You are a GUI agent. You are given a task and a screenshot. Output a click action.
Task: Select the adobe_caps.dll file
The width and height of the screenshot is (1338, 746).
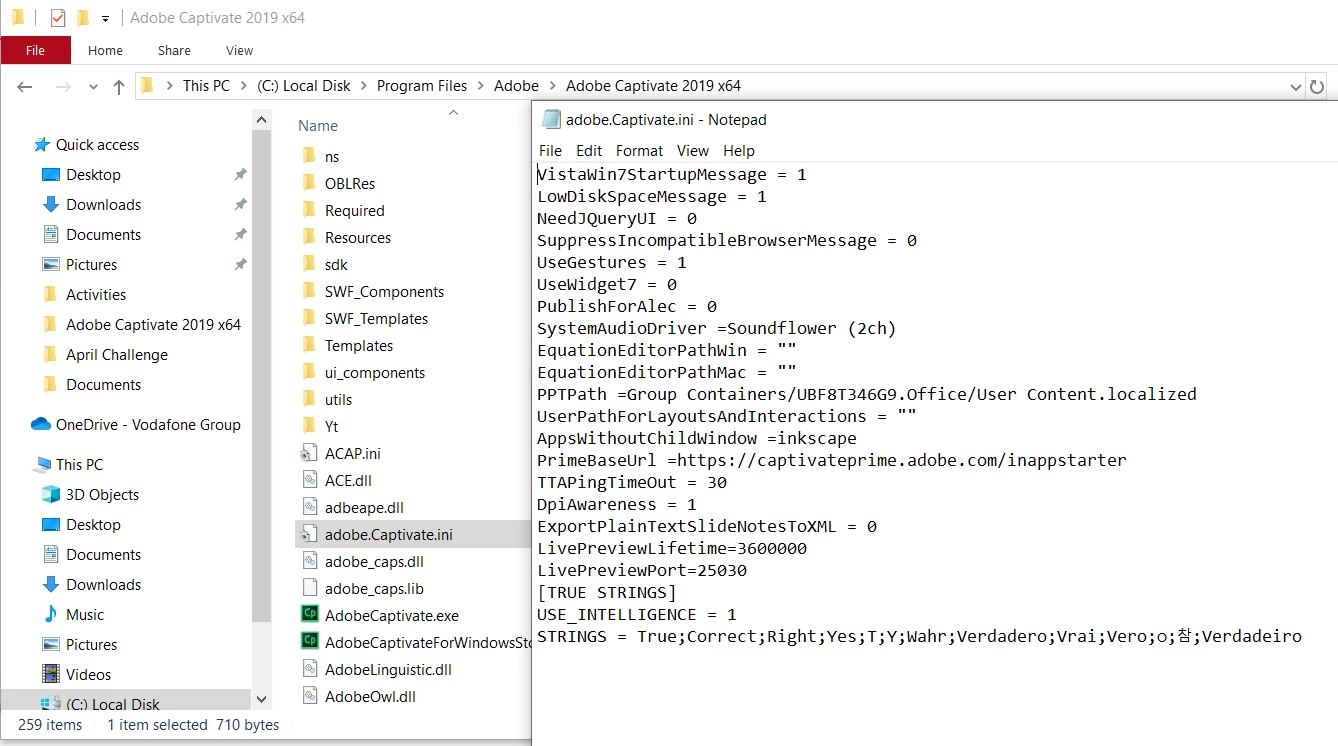[x=374, y=562]
